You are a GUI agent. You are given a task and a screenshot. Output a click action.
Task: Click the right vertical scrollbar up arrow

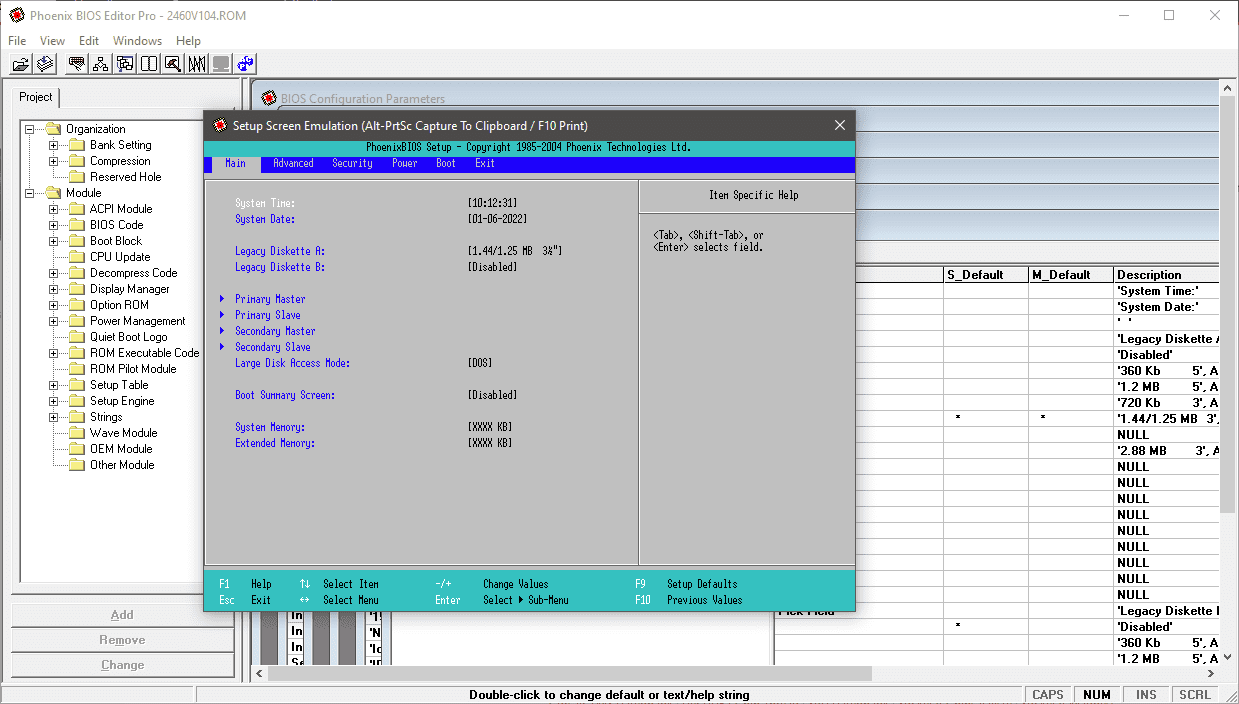(1230, 88)
